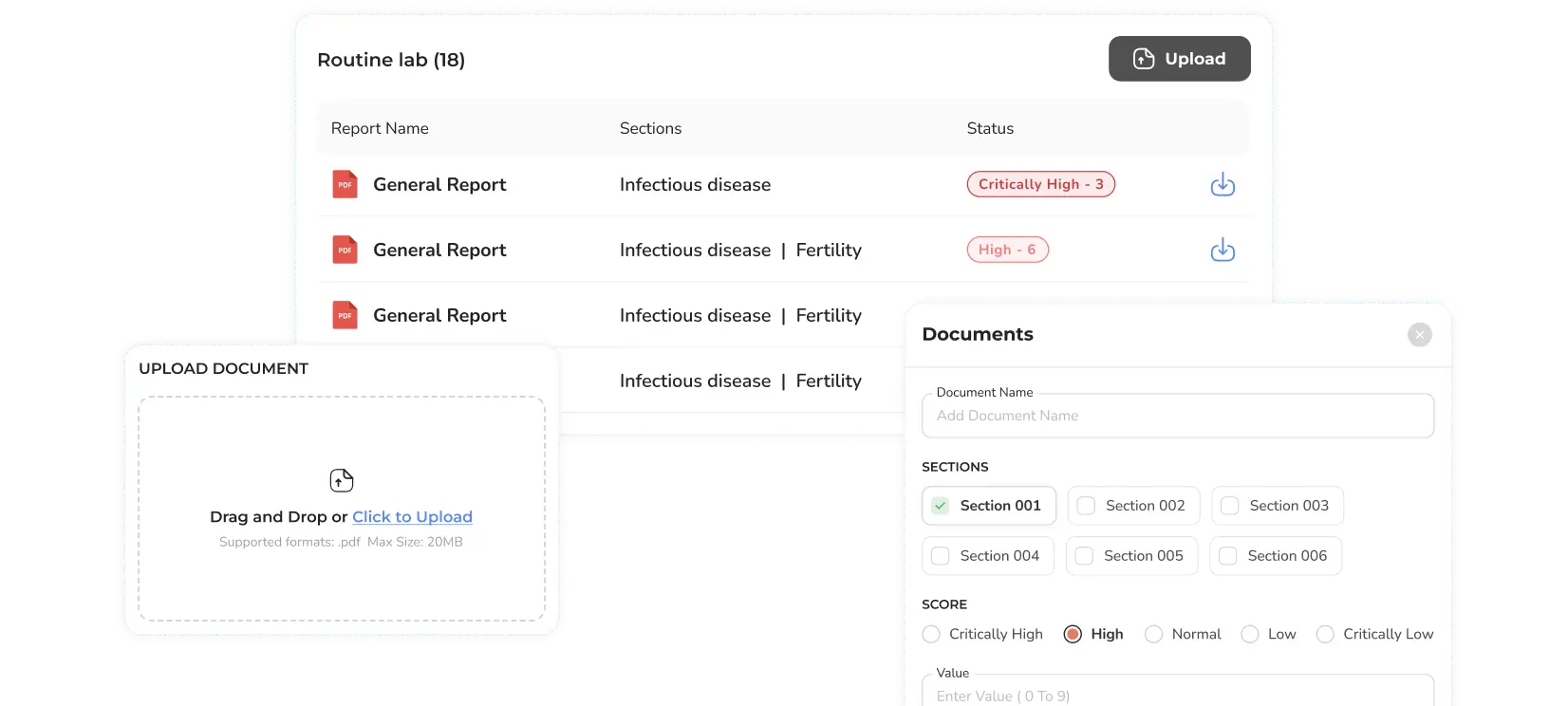1568x706 pixels.
Task: Click the Document Name input field
Action: coord(1177,416)
